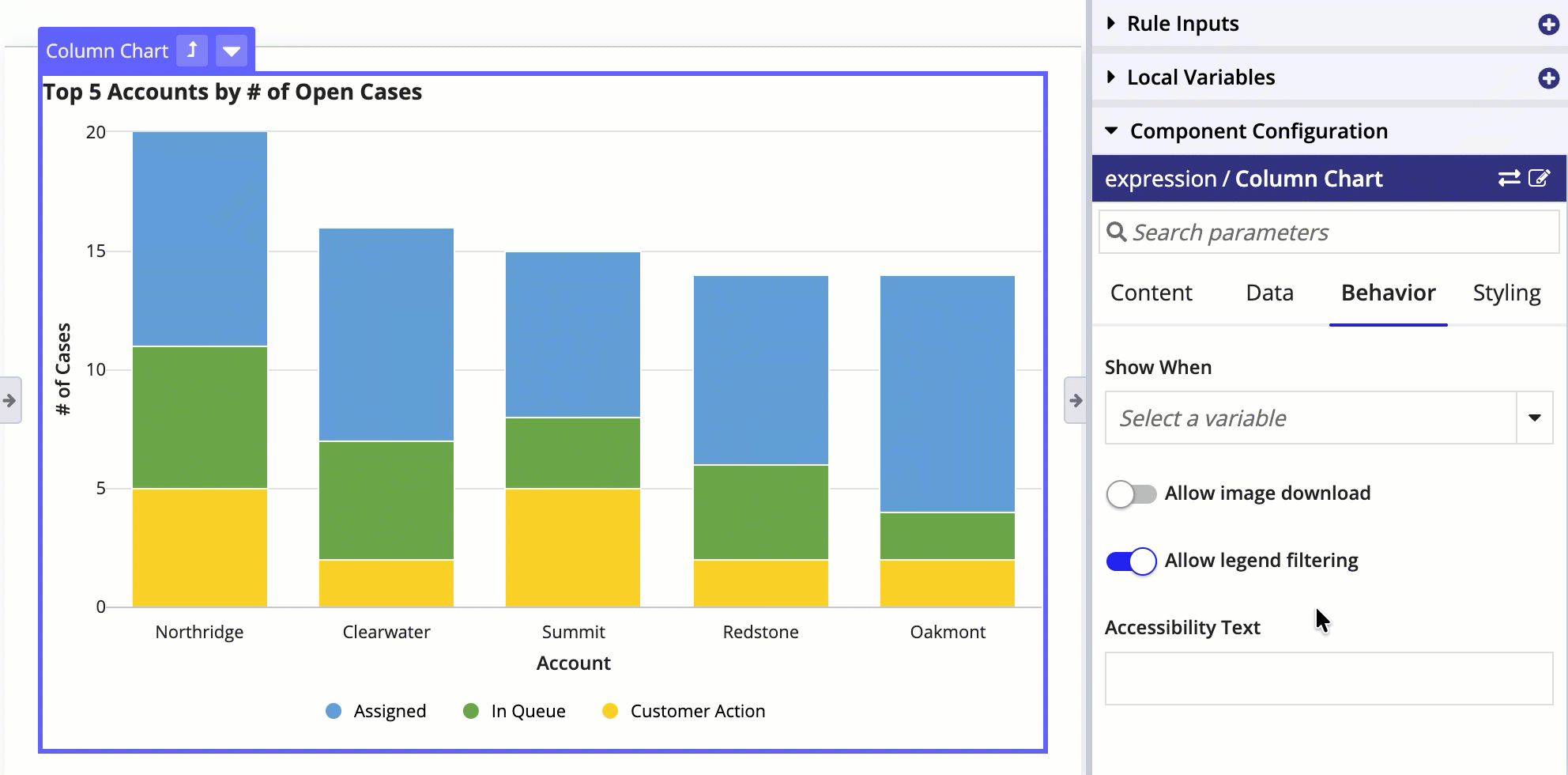1568x775 pixels.
Task: Click the Customer Action legend label
Action: click(698, 711)
